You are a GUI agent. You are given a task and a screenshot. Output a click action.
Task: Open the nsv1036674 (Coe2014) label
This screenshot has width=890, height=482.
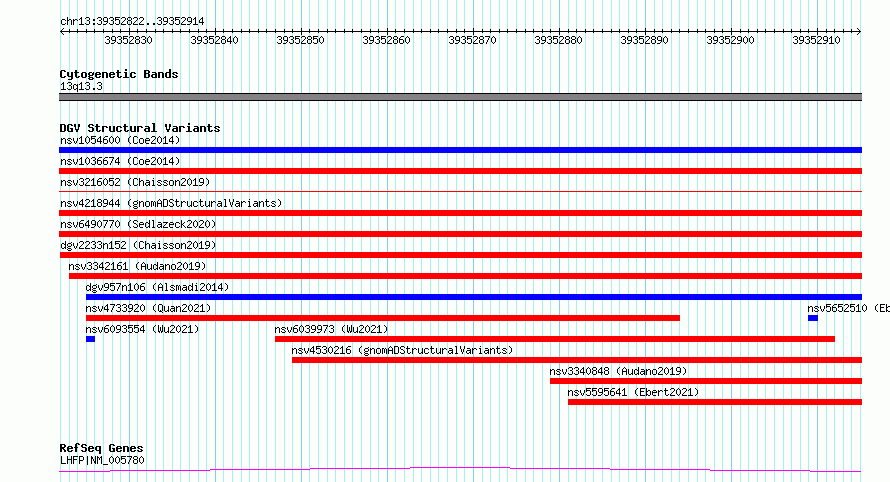120,161
